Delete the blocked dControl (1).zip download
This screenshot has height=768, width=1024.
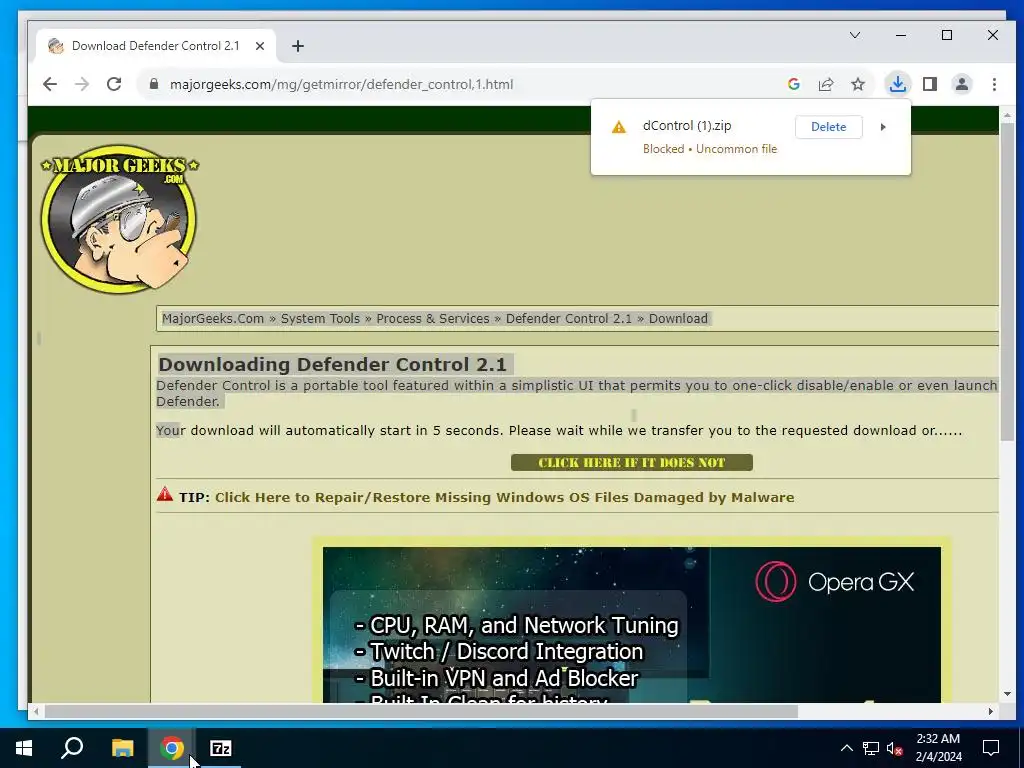[828, 127]
